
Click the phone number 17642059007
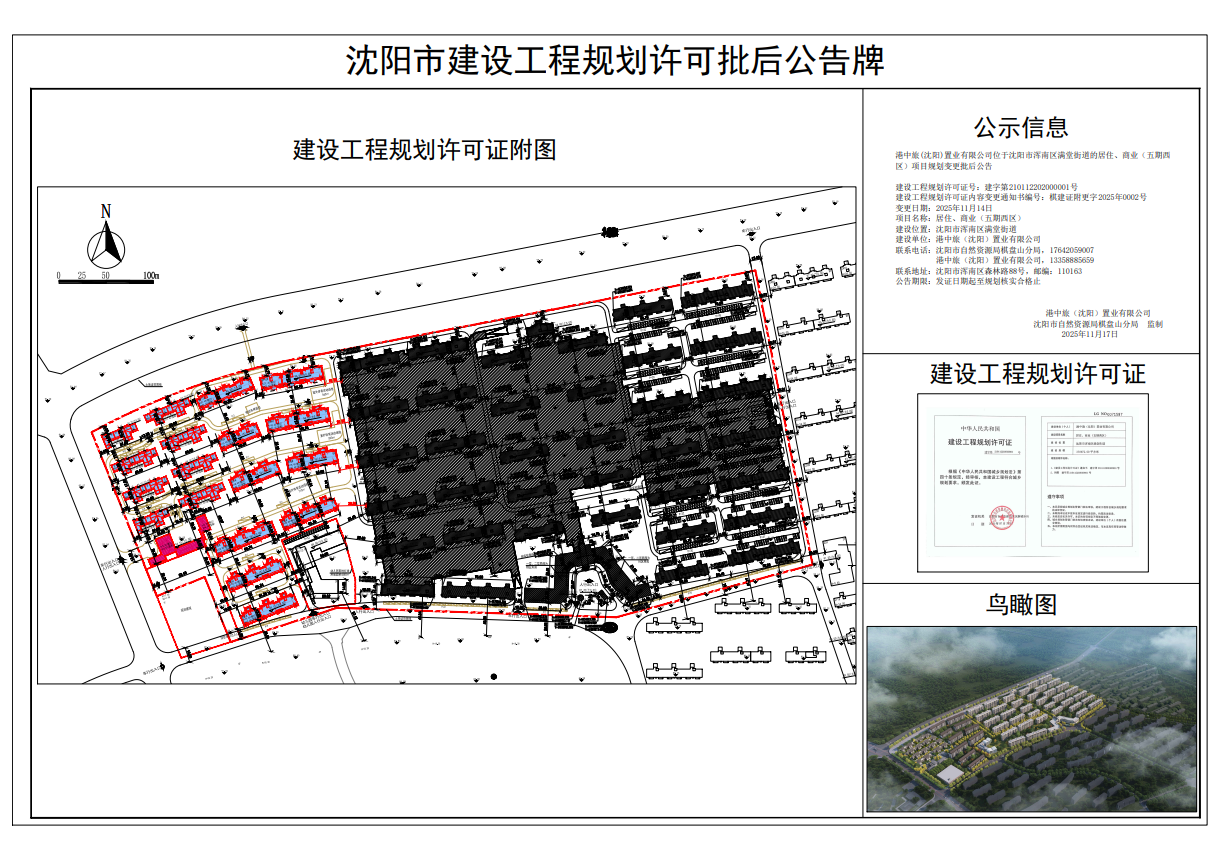[x=1072, y=250]
